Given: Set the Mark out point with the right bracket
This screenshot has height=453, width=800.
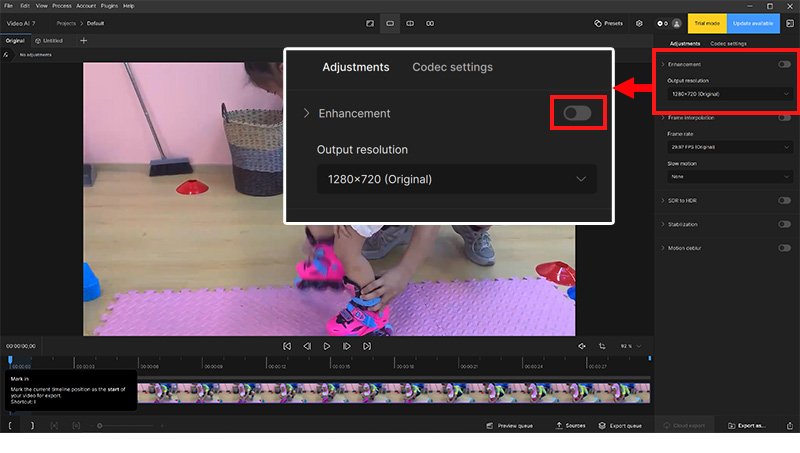Looking at the screenshot, I should pos(32,425).
